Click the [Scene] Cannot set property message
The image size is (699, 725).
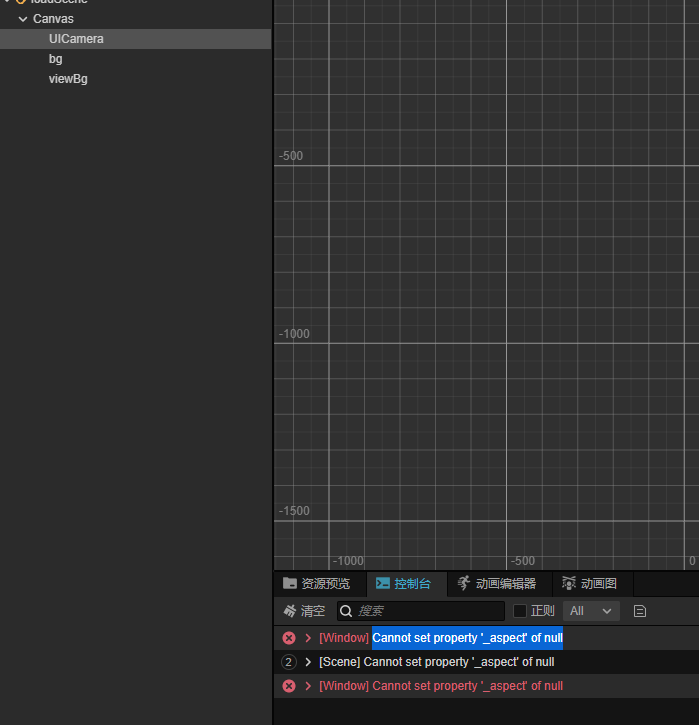coord(436,662)
